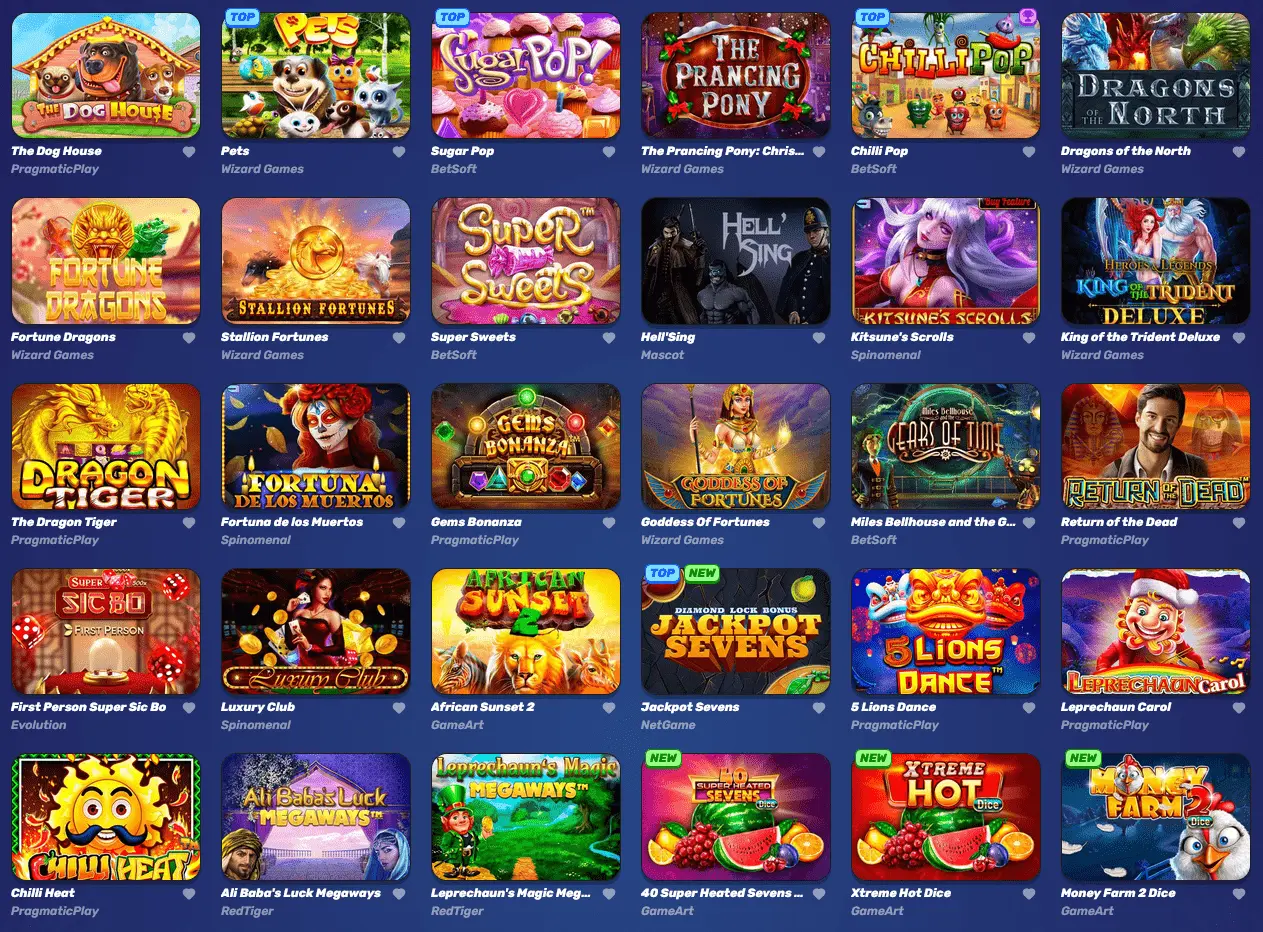Toggle favorite on Chilli Heat

pyautogui.click(x=189, y=894)
